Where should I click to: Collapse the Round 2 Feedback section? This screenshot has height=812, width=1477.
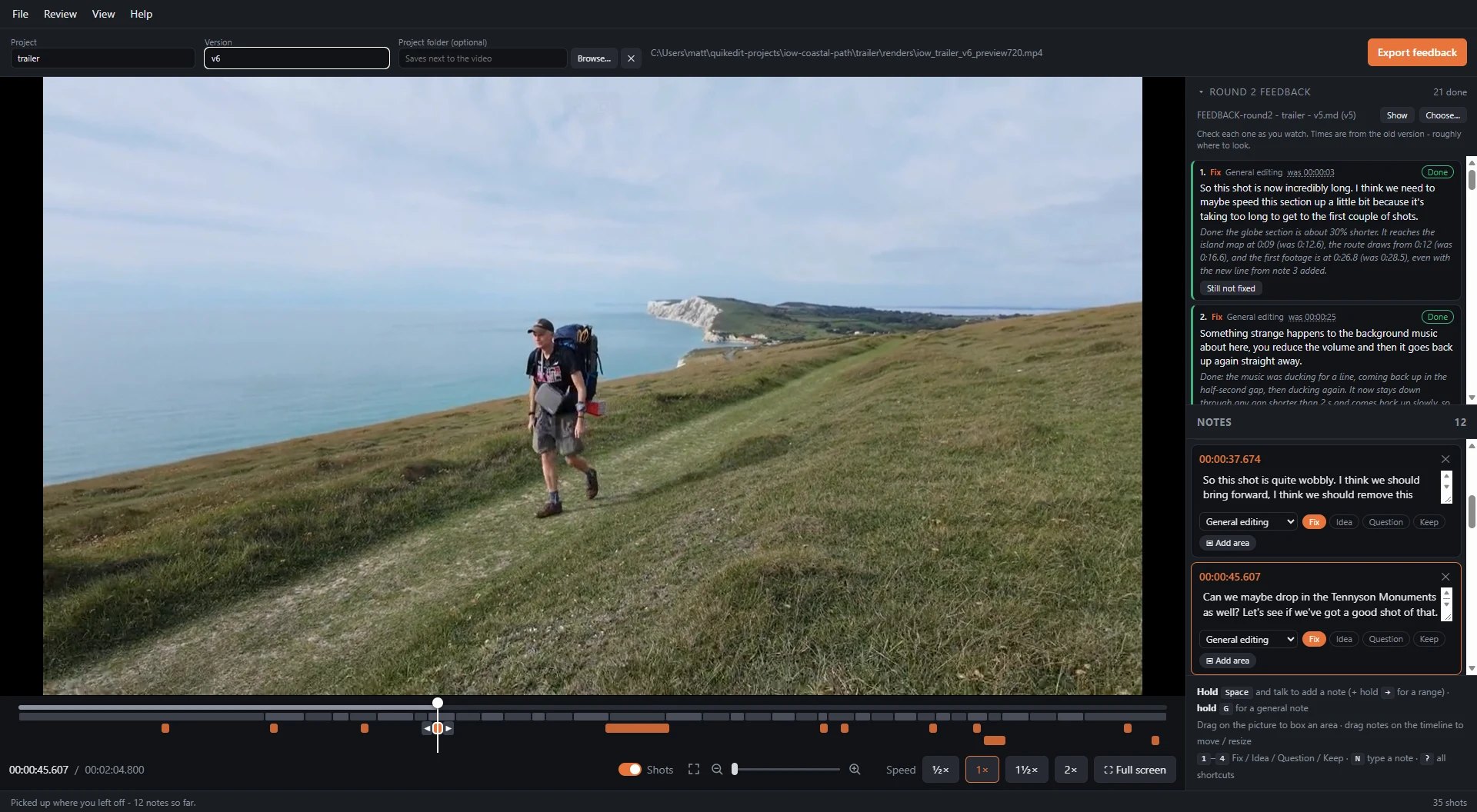point(1201,92)
